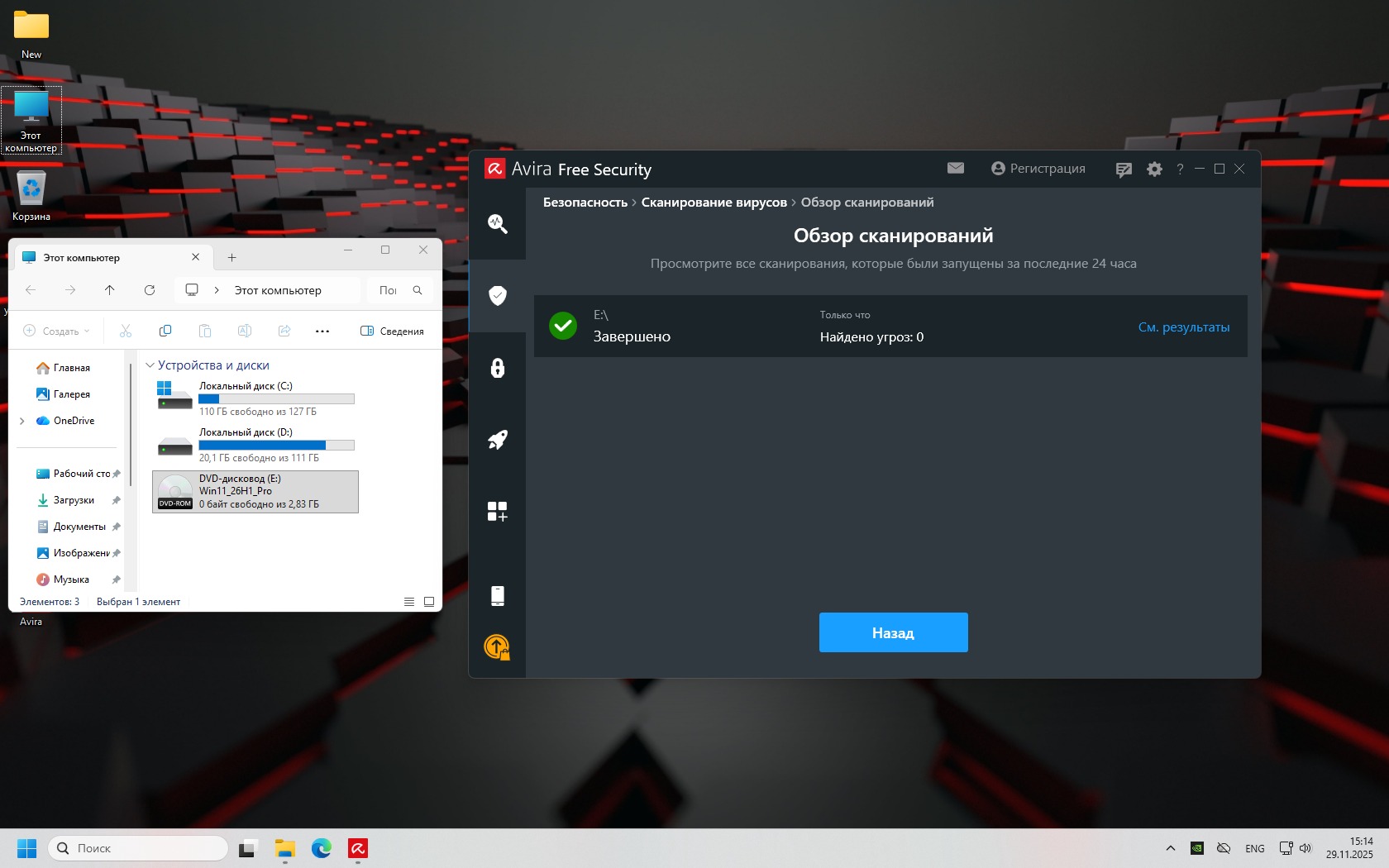Open the 'Создать' dropdown in Explorer
Viewport: 1389px width, 868px height.
coord(57,331)
